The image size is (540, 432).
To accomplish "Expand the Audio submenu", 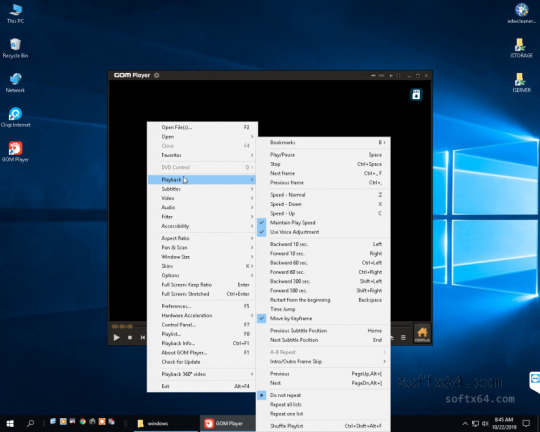I will [202, 207].
